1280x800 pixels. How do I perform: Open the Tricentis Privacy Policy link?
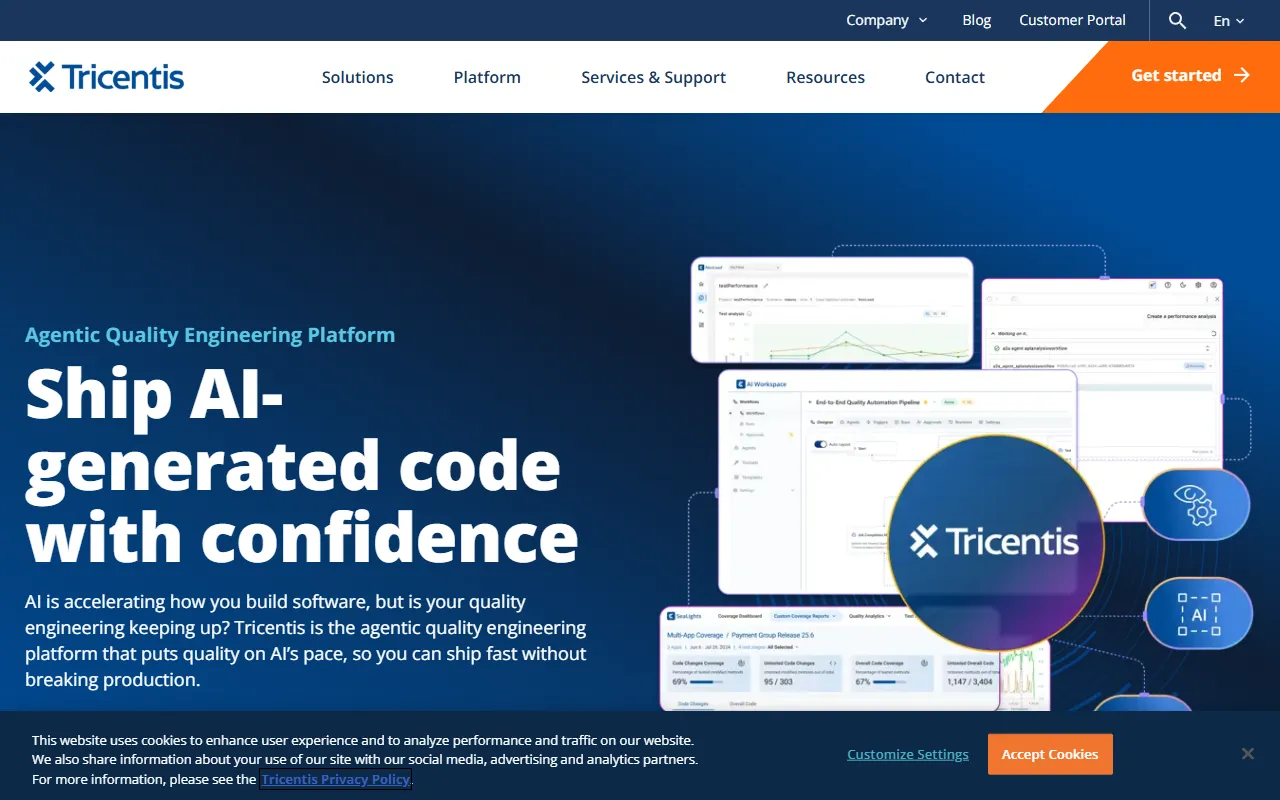pyautogui.click(x=336, y=779)
